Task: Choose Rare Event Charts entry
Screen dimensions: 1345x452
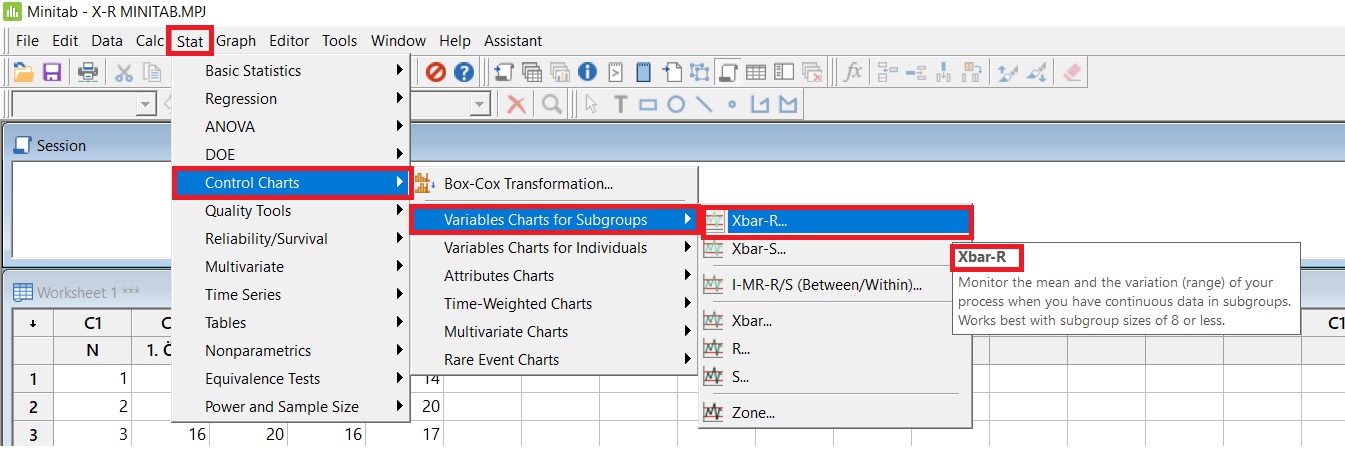Action: coord(554,359)
